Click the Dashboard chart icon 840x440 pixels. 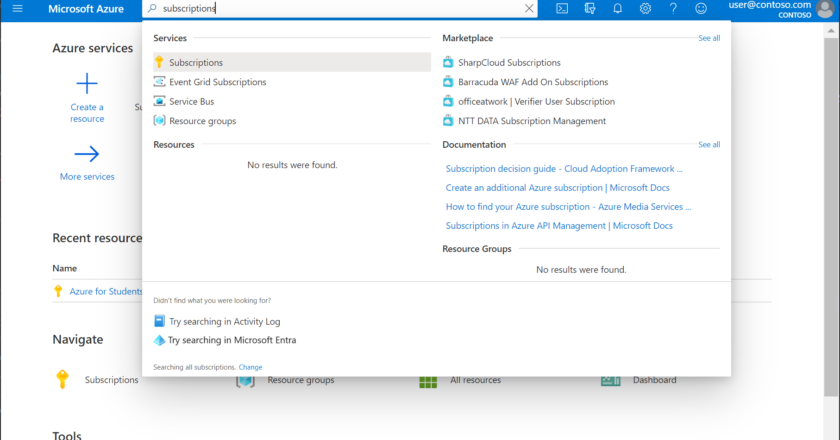(x=611, y=381)
